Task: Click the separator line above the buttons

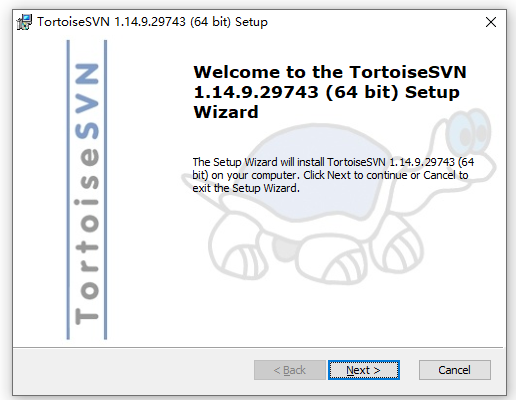Action: click(x=258, y=348)
